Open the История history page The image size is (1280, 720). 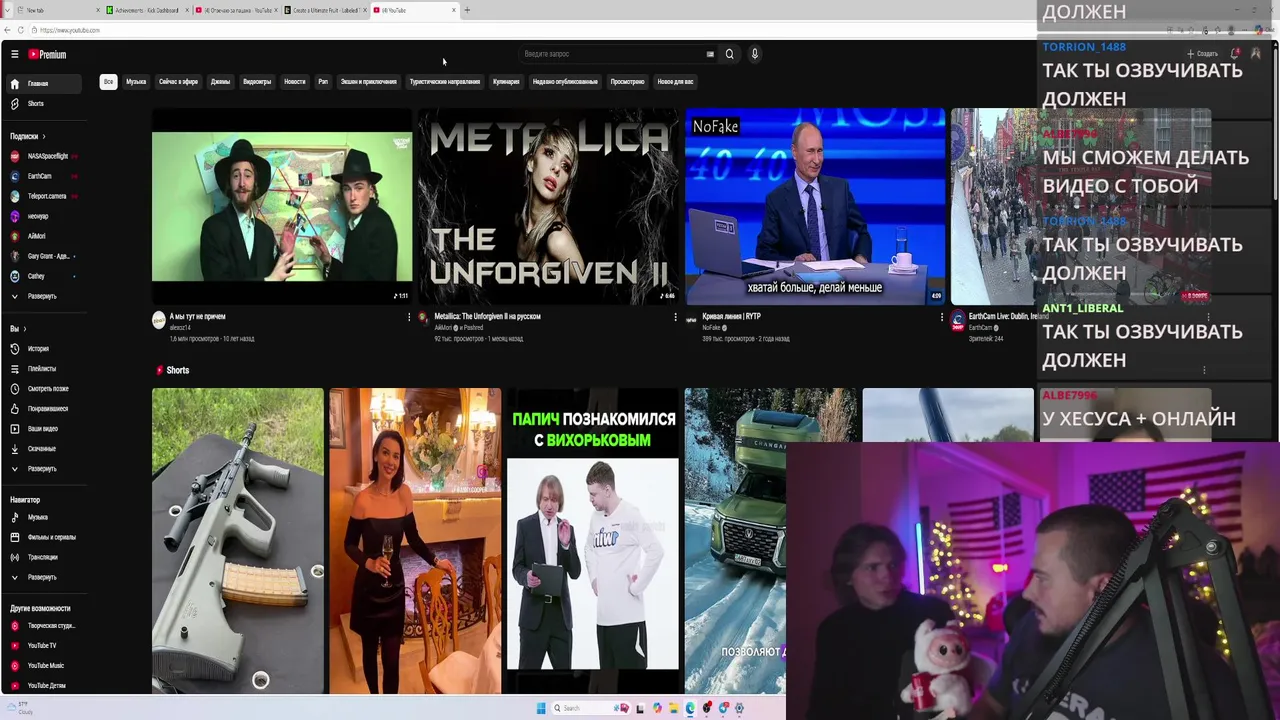[x=43, y=349]
